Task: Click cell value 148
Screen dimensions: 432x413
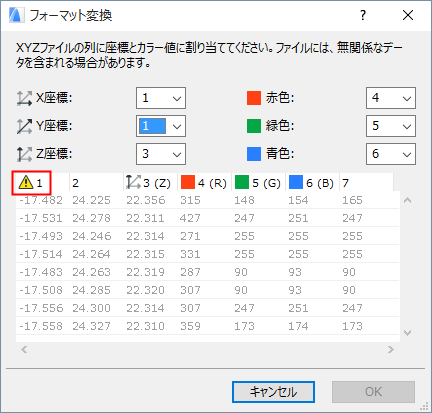Action: click(x=244, y=200)
